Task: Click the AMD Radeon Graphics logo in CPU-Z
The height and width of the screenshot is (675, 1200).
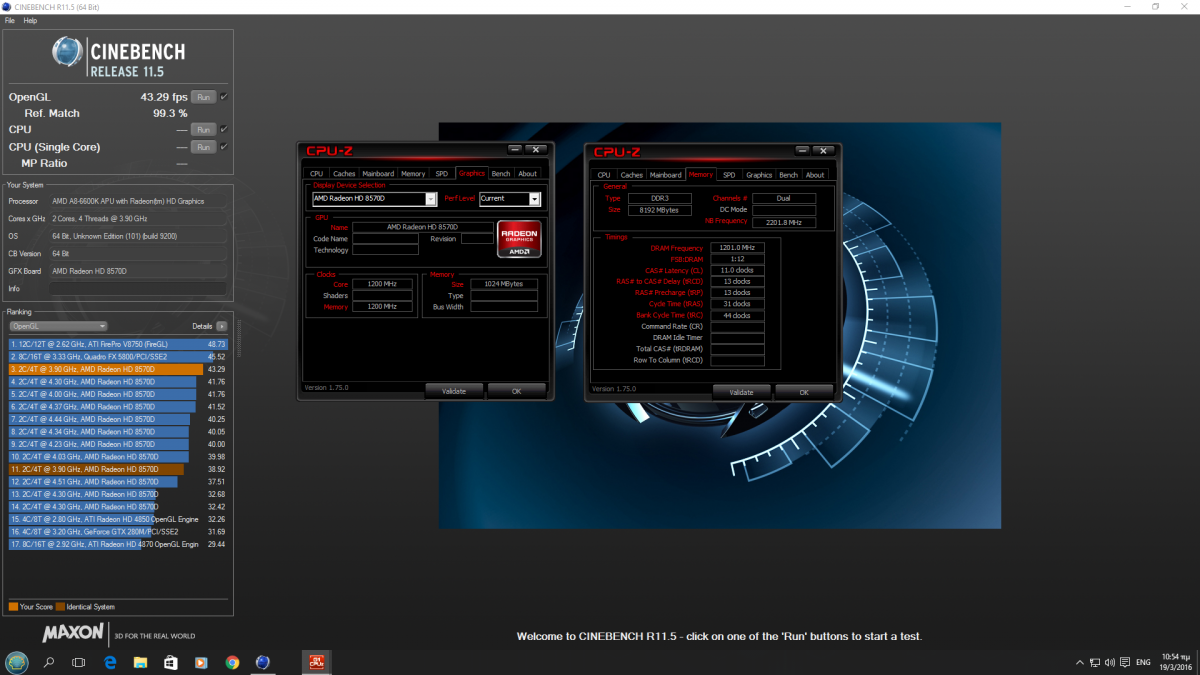Action: click(x=519, y=239)
